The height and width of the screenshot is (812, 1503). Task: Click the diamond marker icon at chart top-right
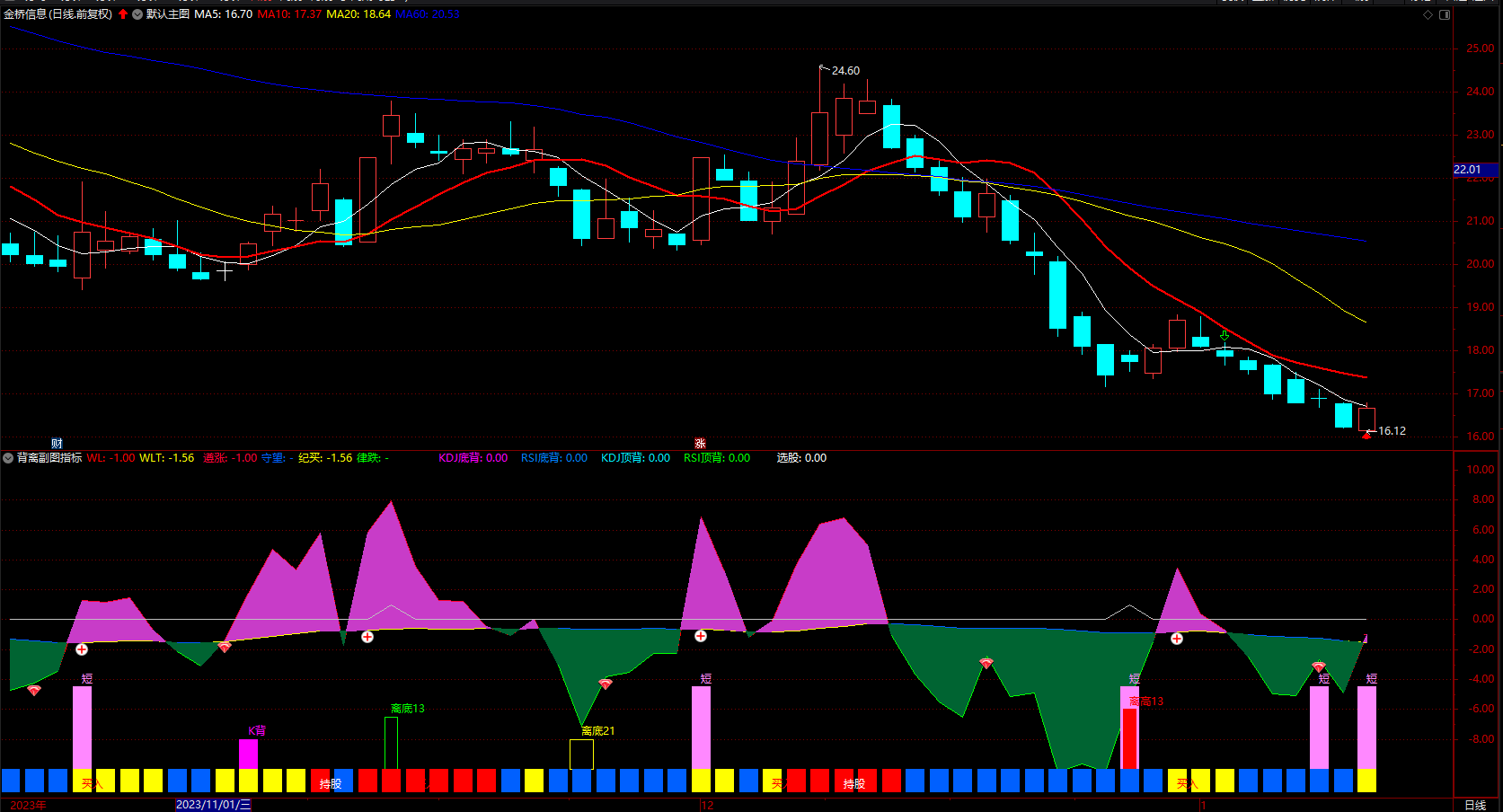click(1428, 14)
